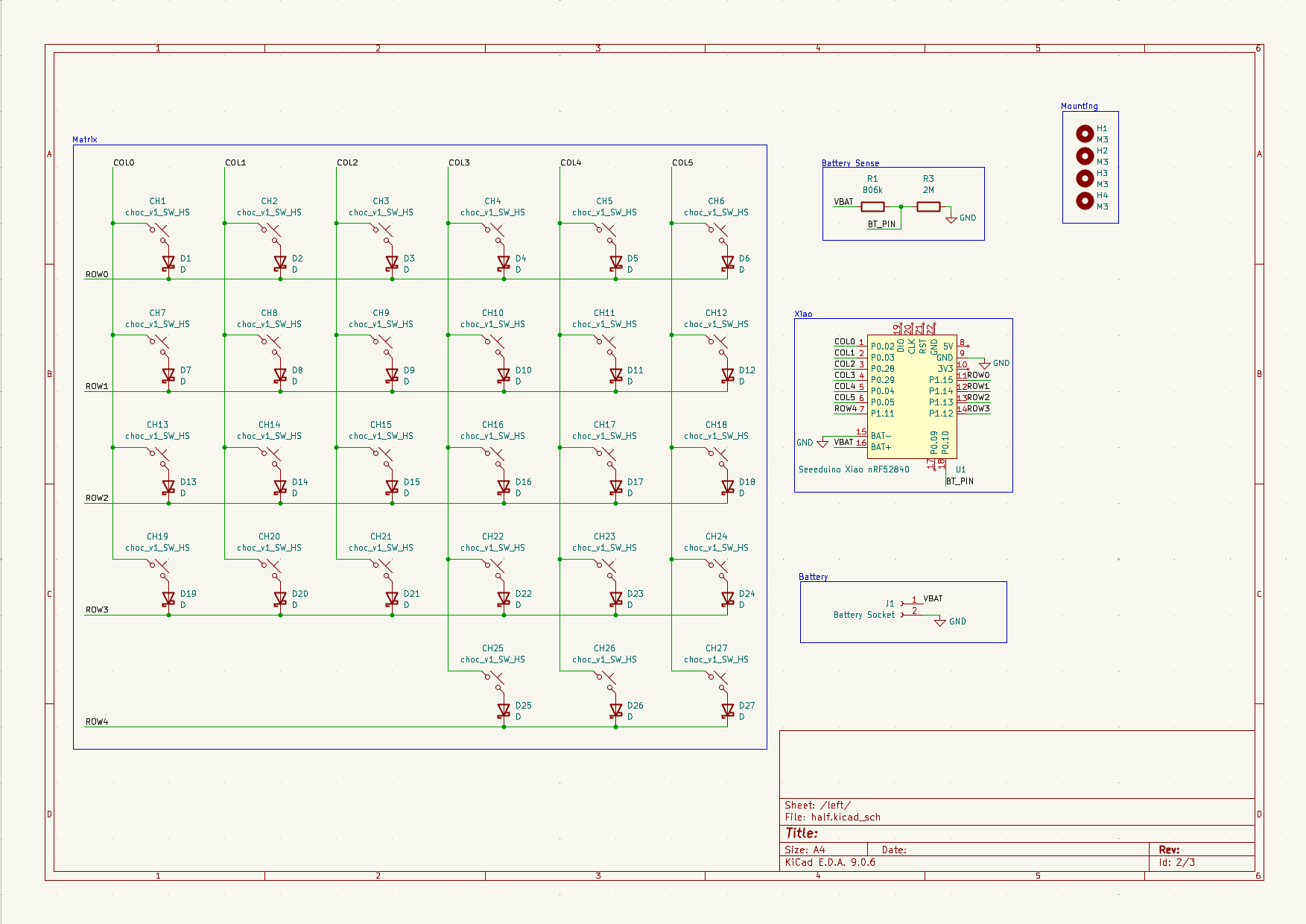Select diode D1 in the matrix
The image size is (1306, 924).
(x=168, y=263)
